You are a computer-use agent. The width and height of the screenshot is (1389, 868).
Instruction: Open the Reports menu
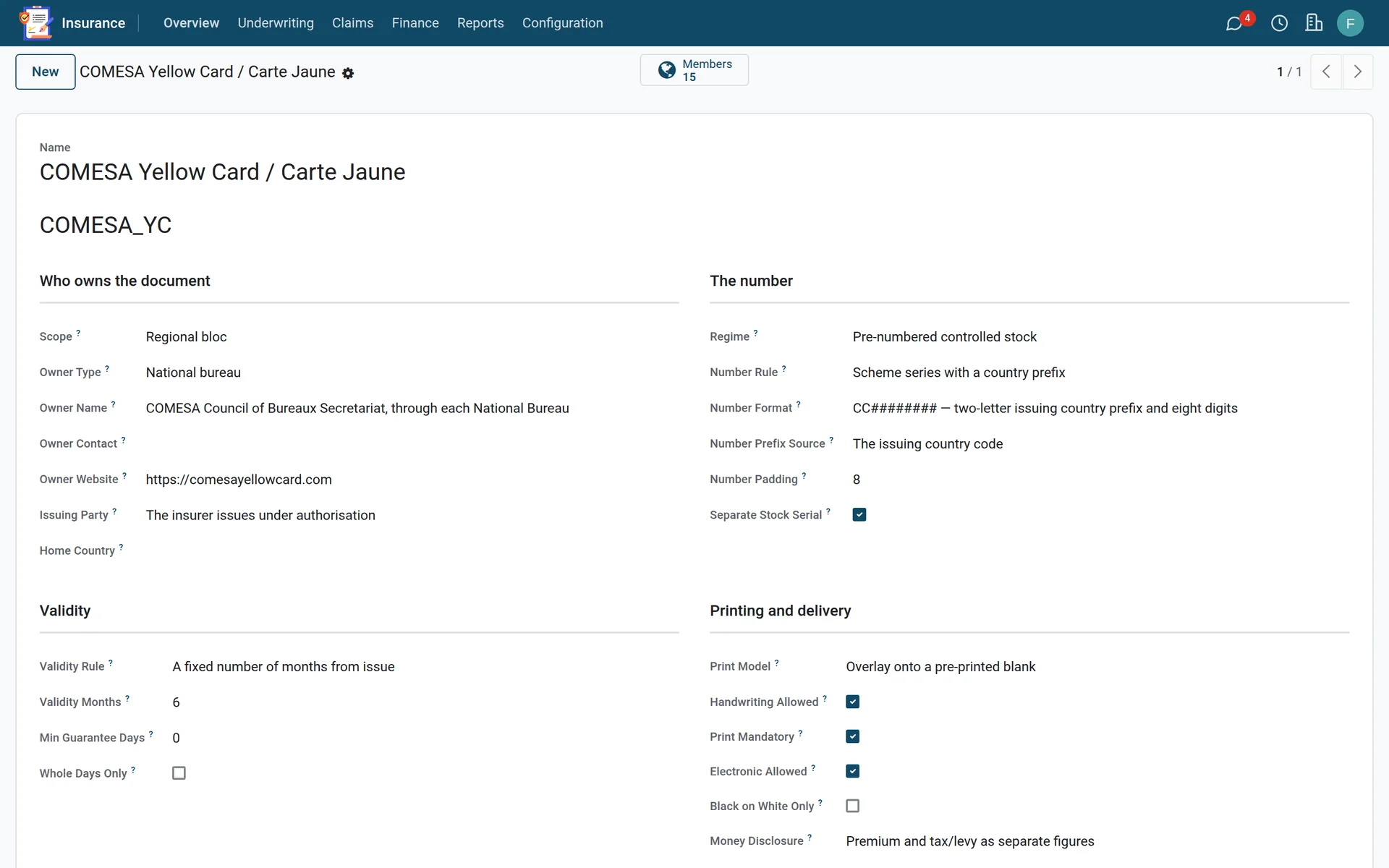pyautogui.click(x=480, y=23)
